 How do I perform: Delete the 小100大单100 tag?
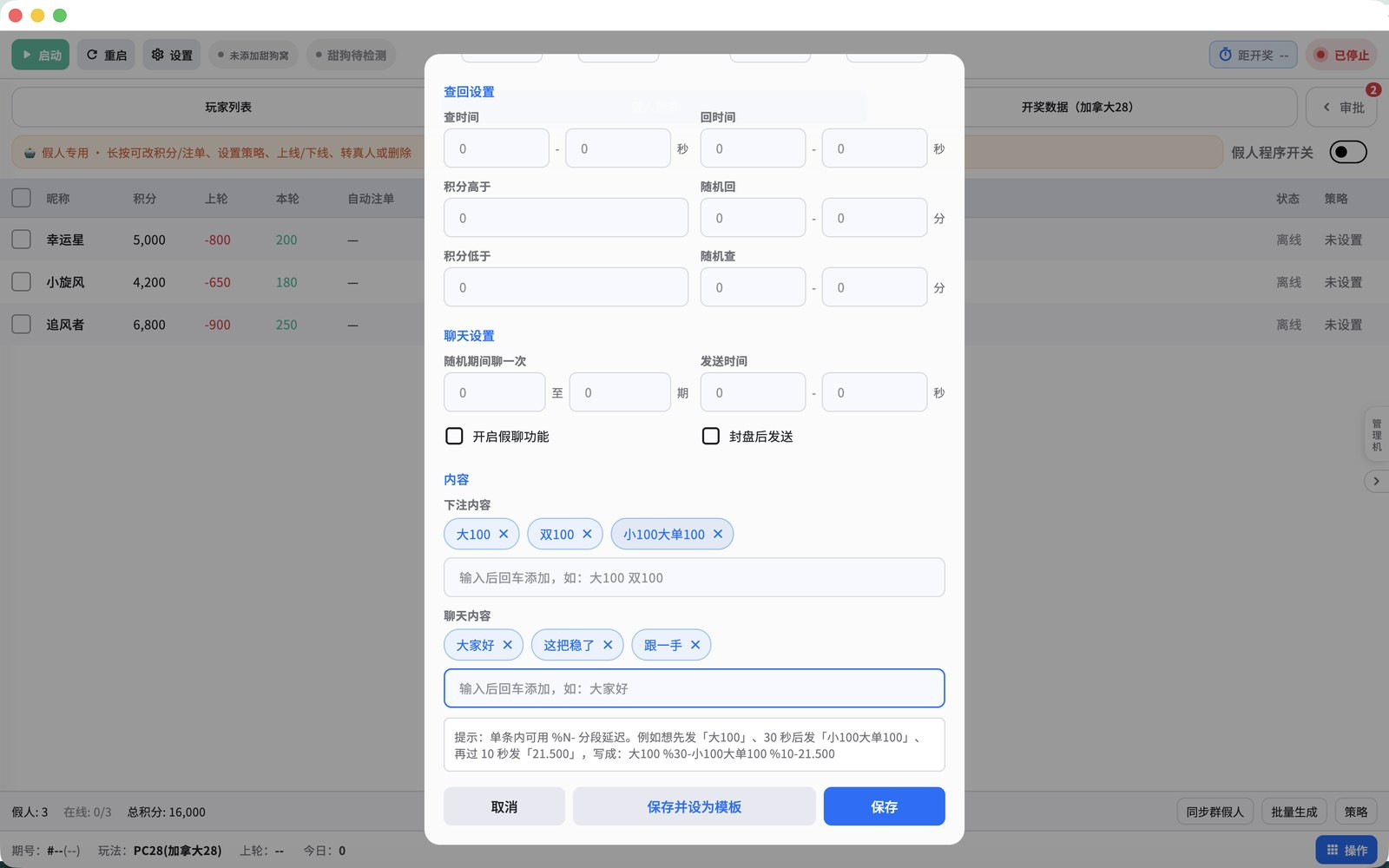(x=718, y=534)
